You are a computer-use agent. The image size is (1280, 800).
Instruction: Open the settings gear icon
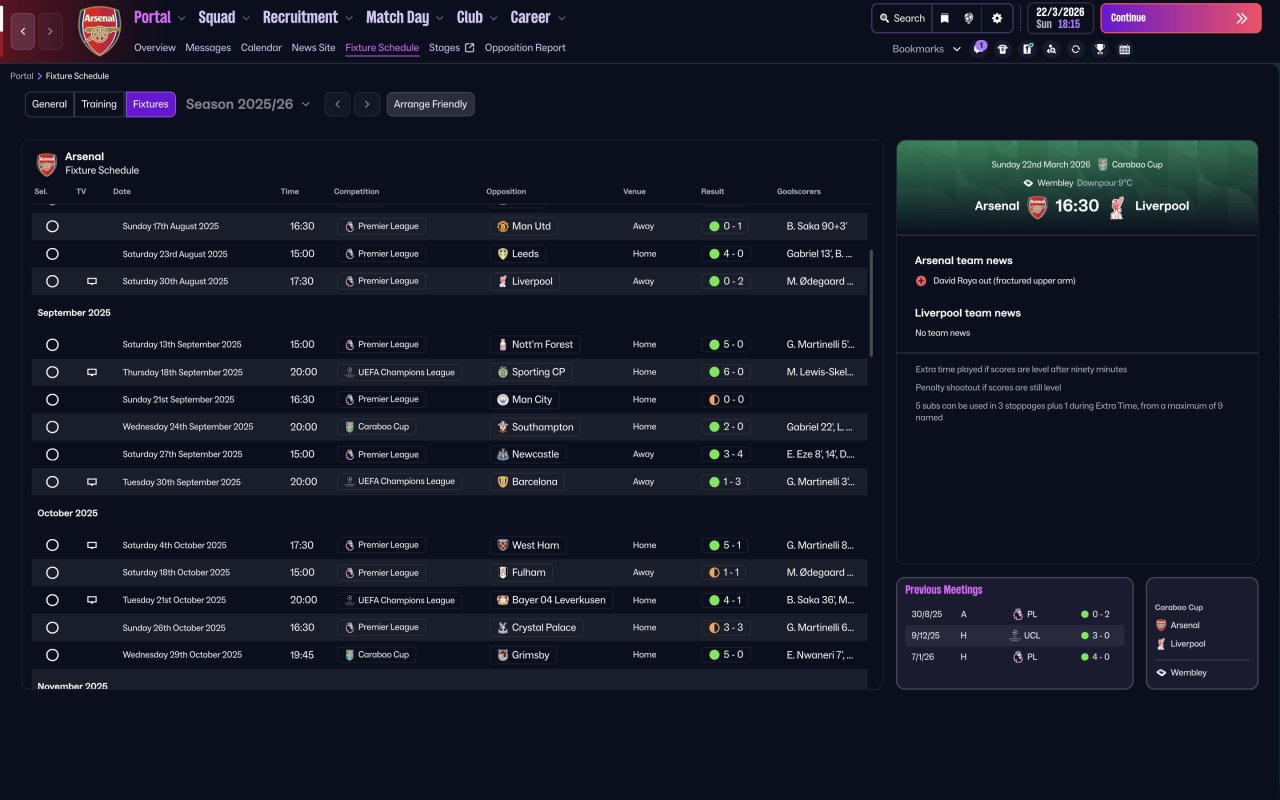coord(997,18)
